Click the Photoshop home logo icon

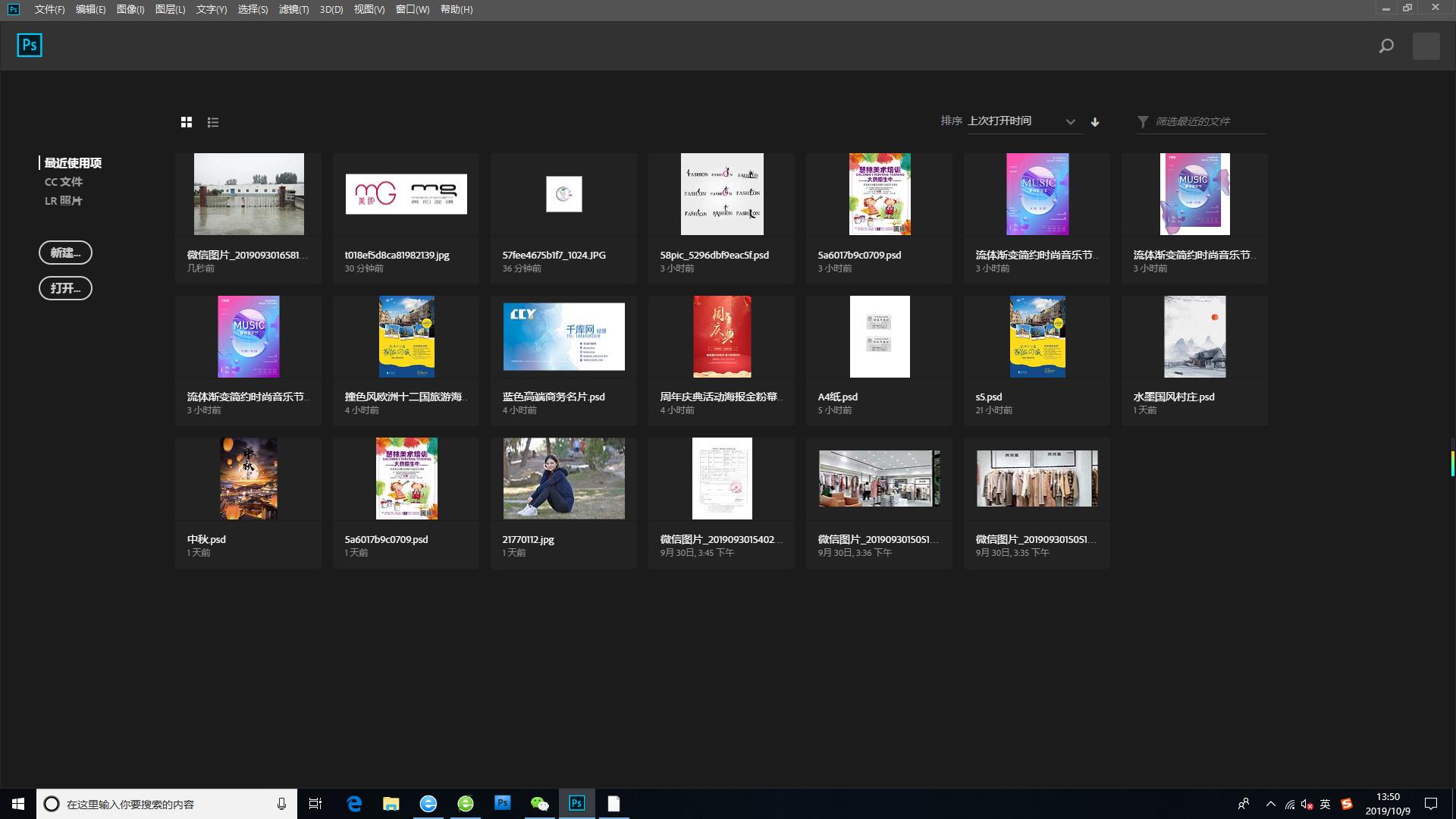(x=30, y=45)
